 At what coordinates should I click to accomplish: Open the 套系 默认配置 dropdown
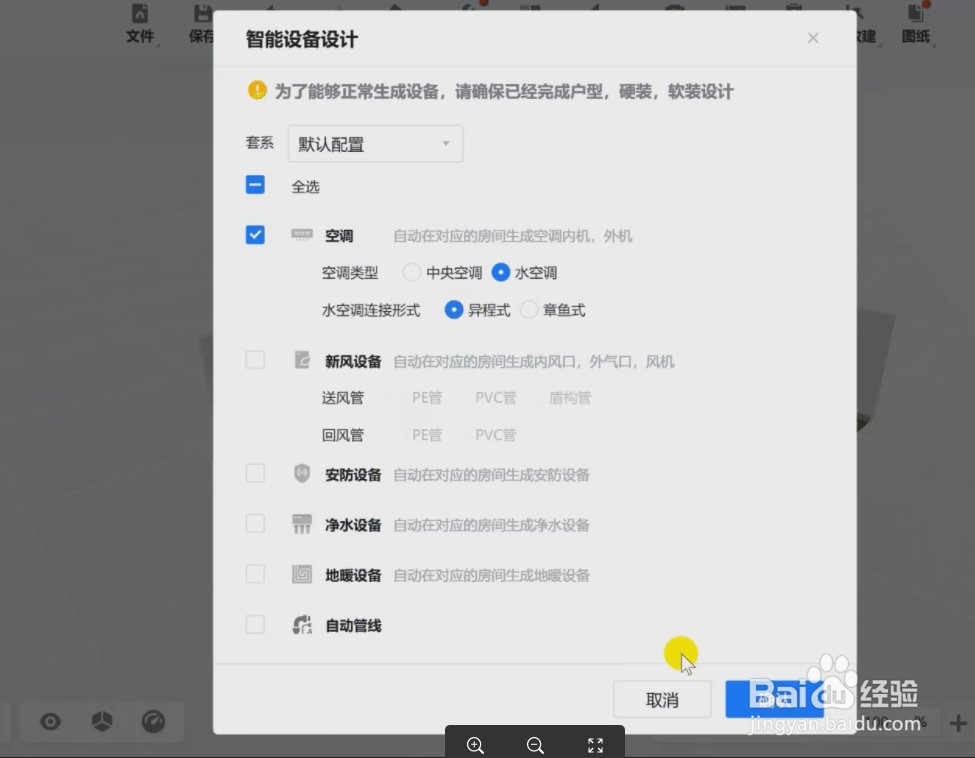tap(375, 144)
